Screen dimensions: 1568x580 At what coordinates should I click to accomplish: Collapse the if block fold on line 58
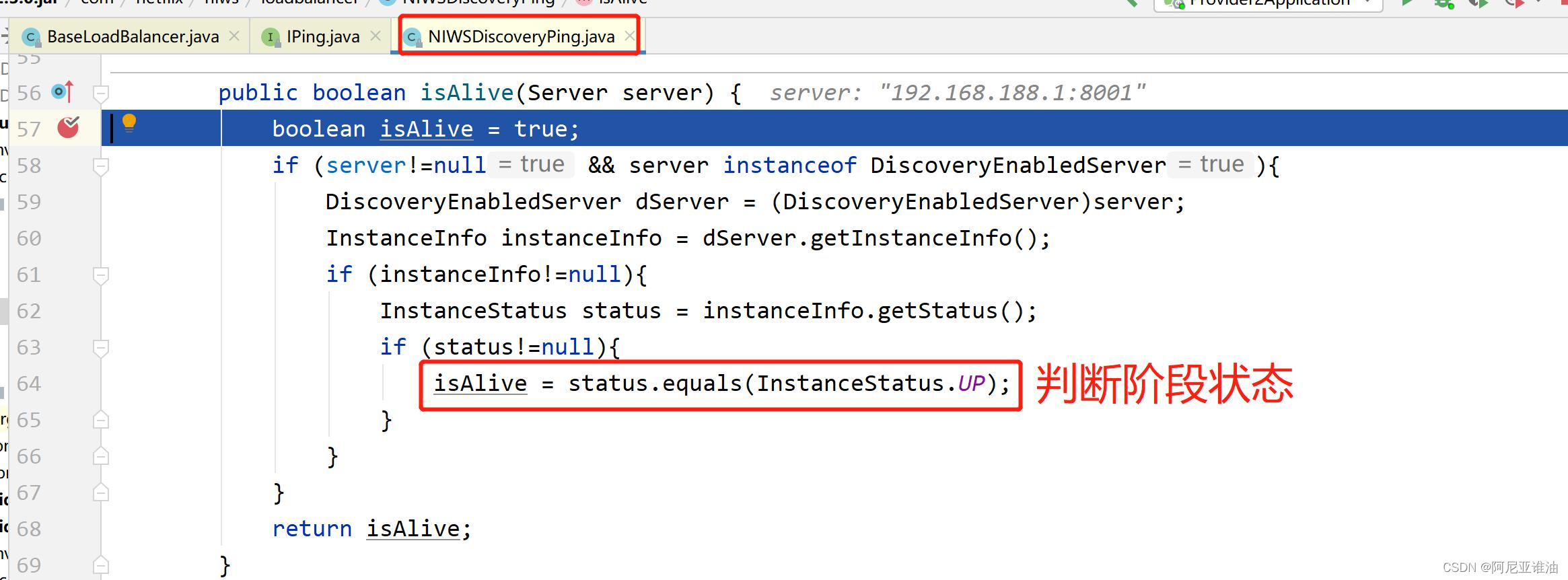(x=101, y=166)
